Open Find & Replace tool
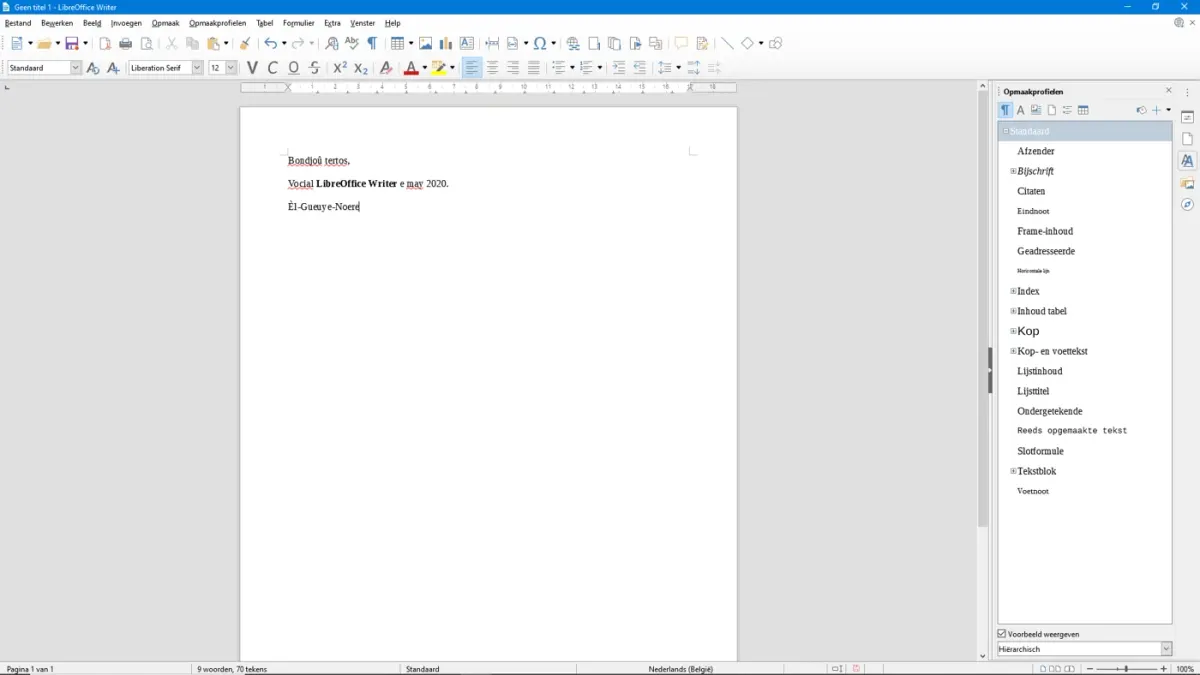 [332, 43]
